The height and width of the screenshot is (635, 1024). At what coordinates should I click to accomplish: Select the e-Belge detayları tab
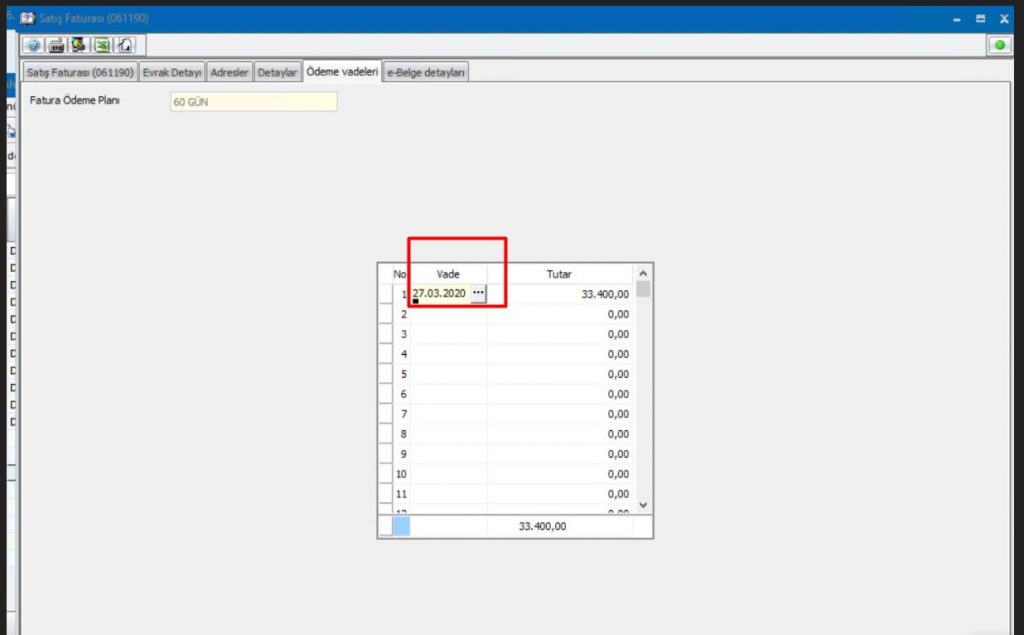(x=427, y=73)
